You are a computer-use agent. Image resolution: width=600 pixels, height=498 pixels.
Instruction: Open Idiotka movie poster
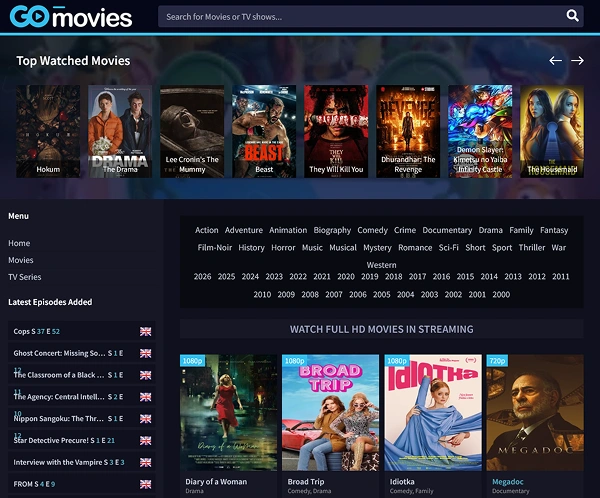(x=433, y=413)
